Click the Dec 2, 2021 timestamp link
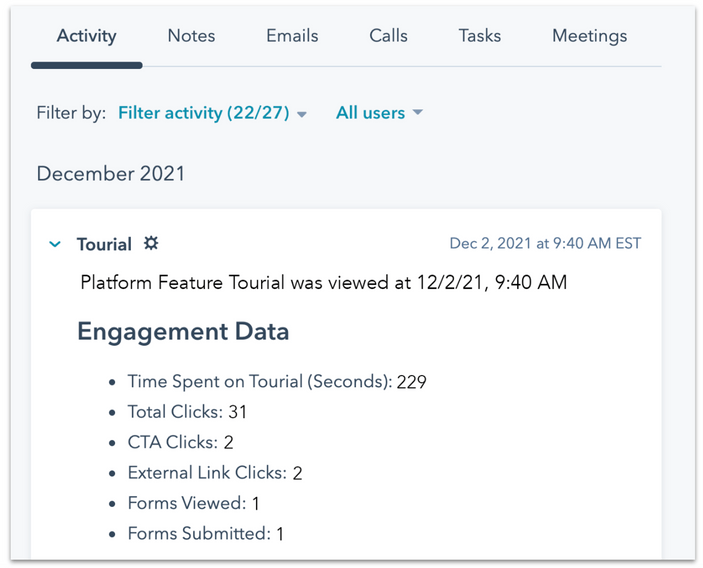This screenshot has height=568, width=703. pos(545,243)
